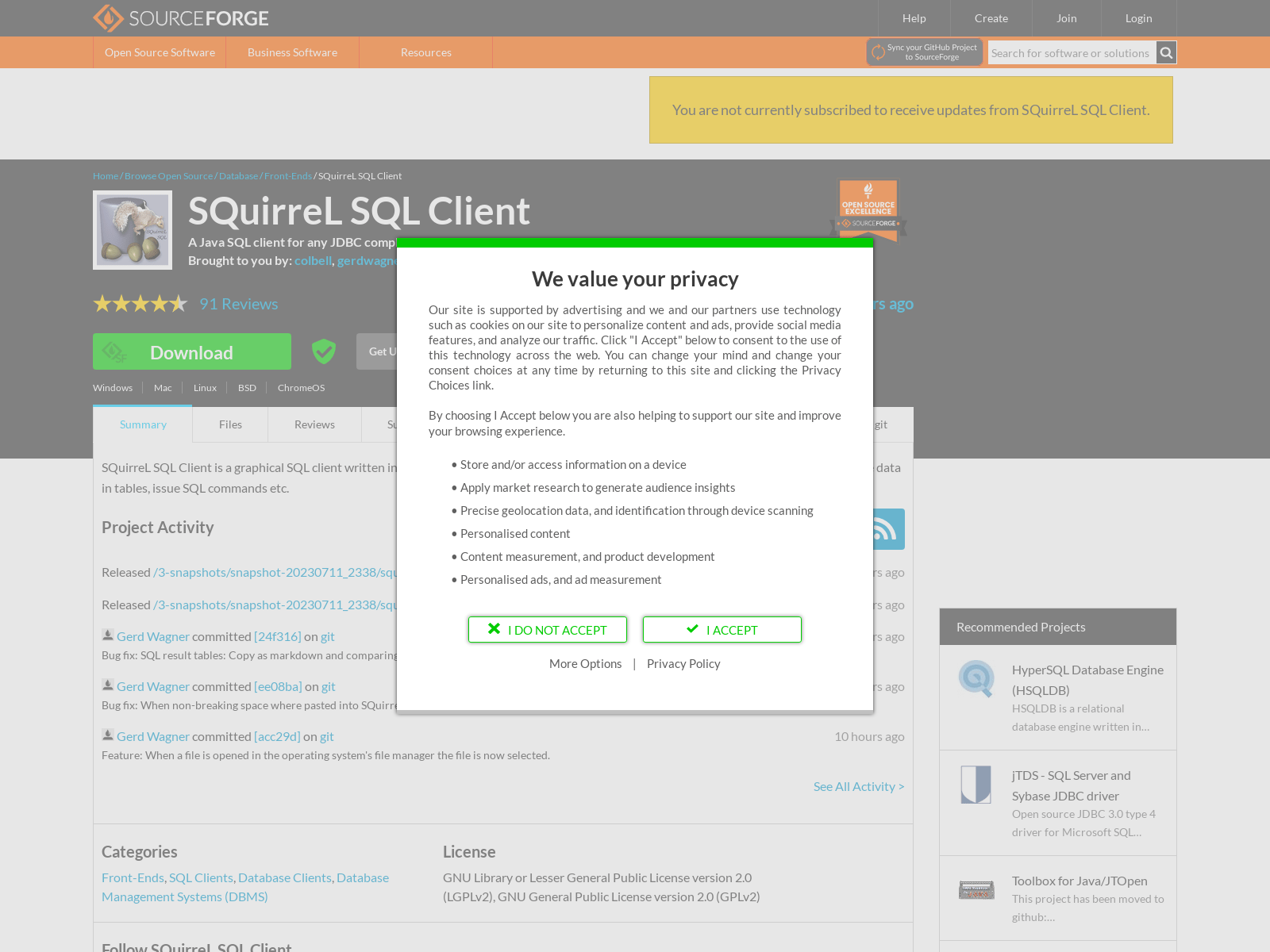1270x952 pixels.
Task: Open the Privacy Policy link
Action: (x=683, y=664)
